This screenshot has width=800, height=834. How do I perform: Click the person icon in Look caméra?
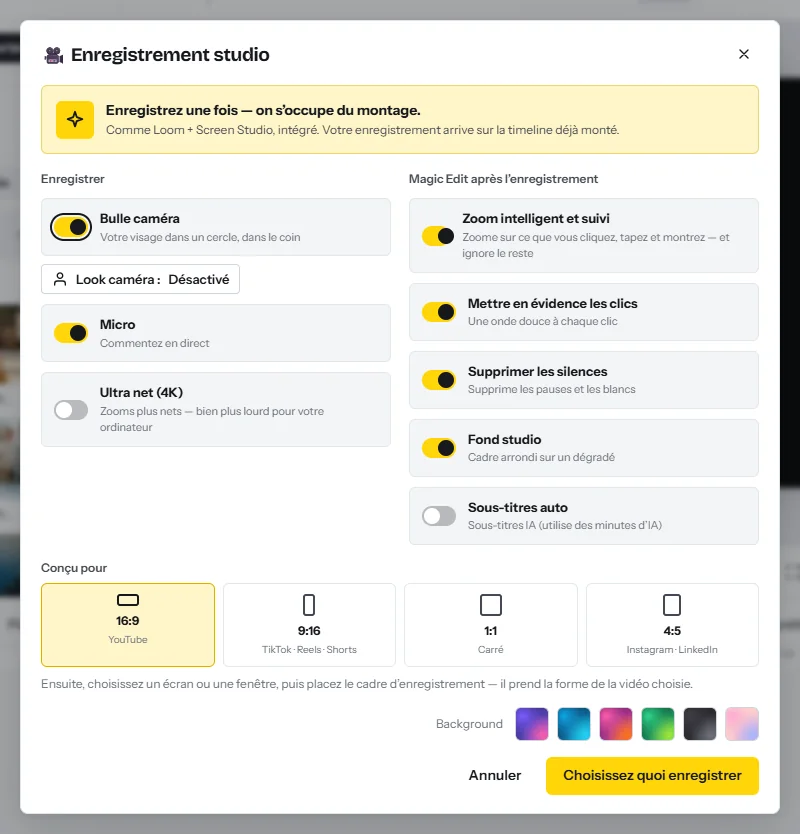coord(60,279)
